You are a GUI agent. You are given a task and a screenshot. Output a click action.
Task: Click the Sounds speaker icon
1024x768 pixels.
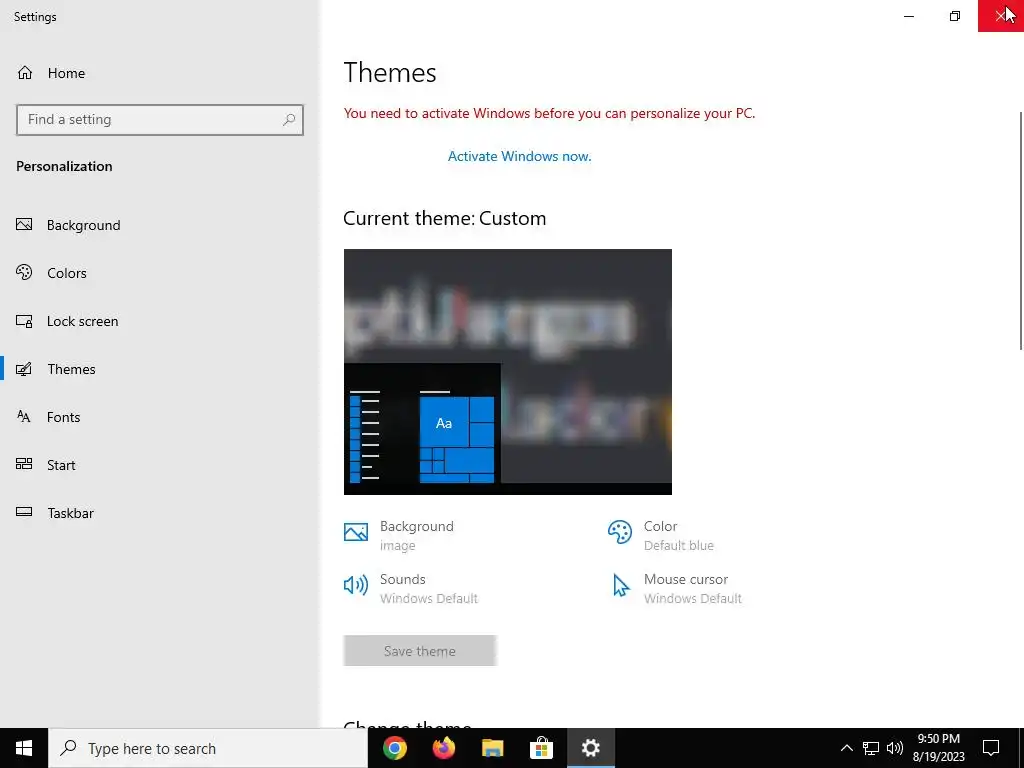coord(356,585)
